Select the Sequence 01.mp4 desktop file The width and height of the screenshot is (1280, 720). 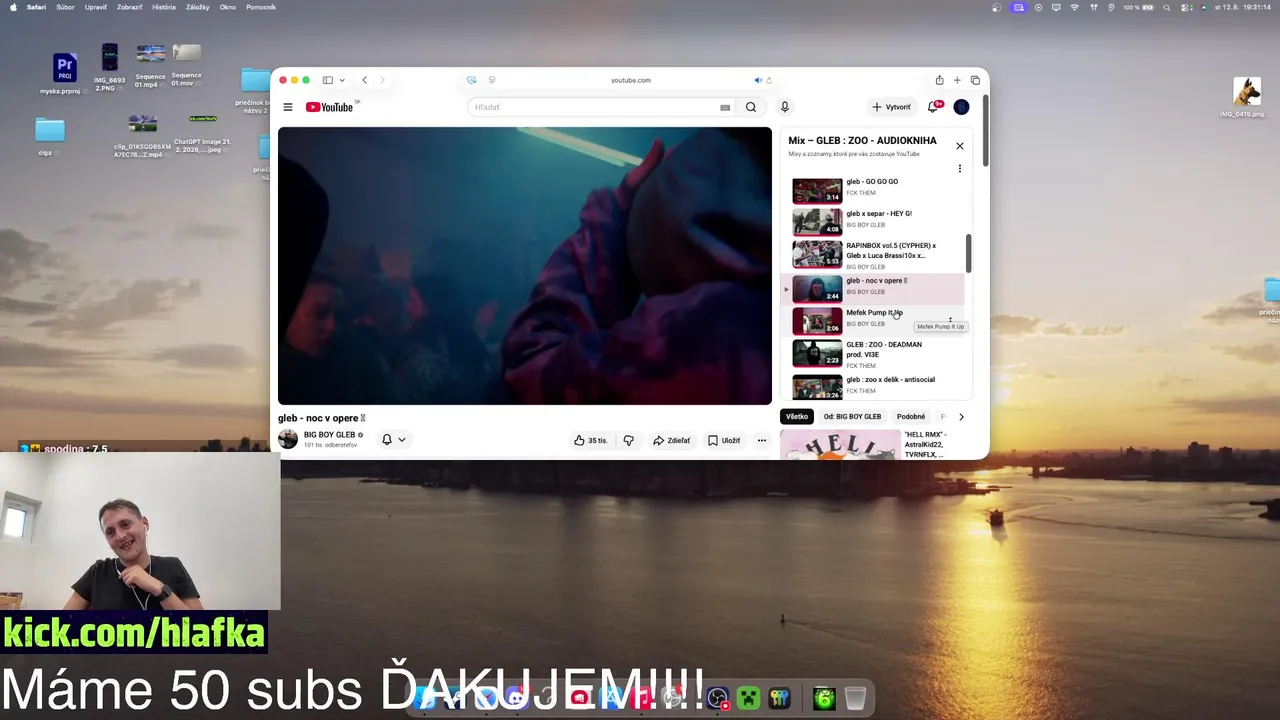pyautogui.click(x=151, y=65)
